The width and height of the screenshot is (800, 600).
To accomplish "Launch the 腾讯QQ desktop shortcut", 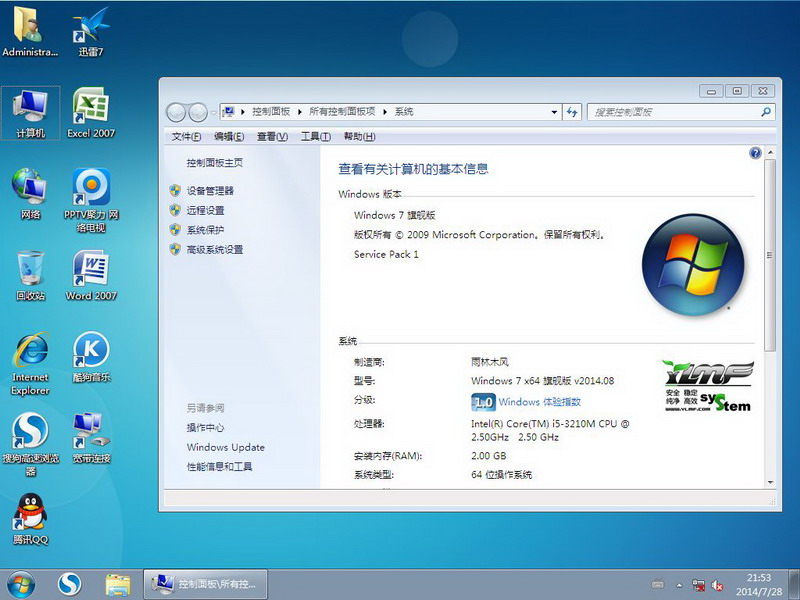I will [x=31, y=519].
